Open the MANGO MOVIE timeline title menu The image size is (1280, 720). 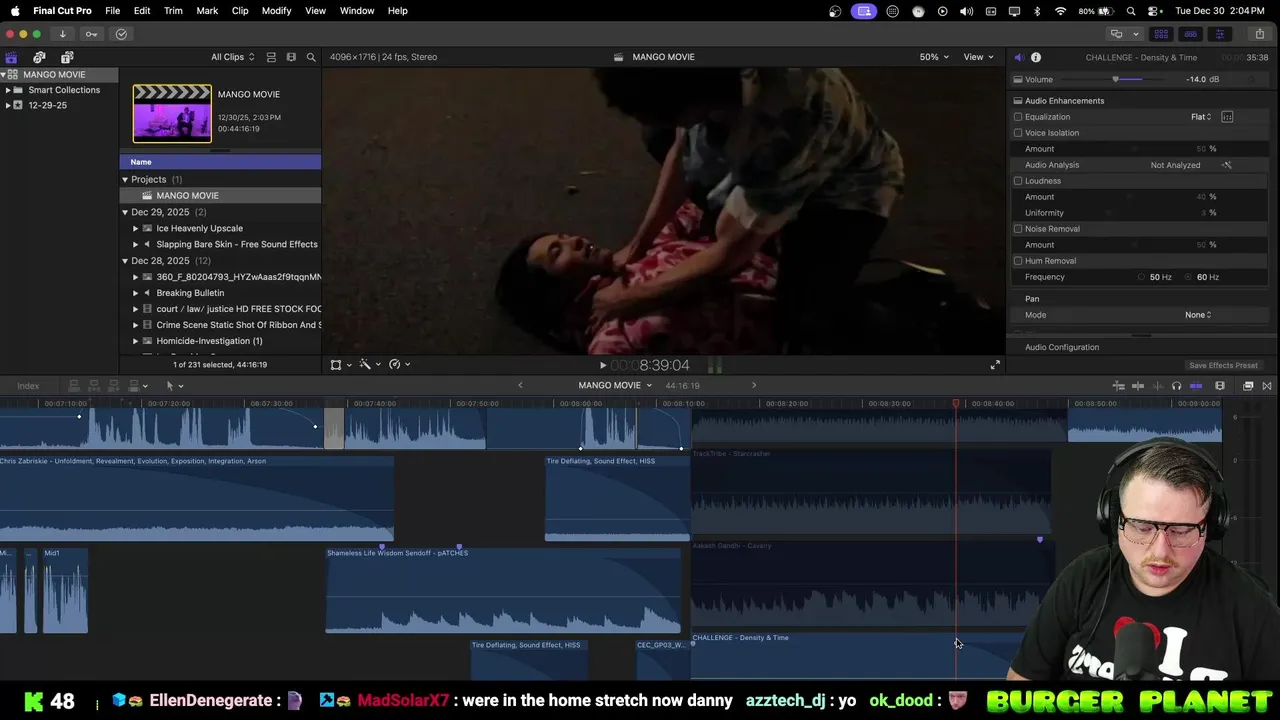click(x=615, y=386)
